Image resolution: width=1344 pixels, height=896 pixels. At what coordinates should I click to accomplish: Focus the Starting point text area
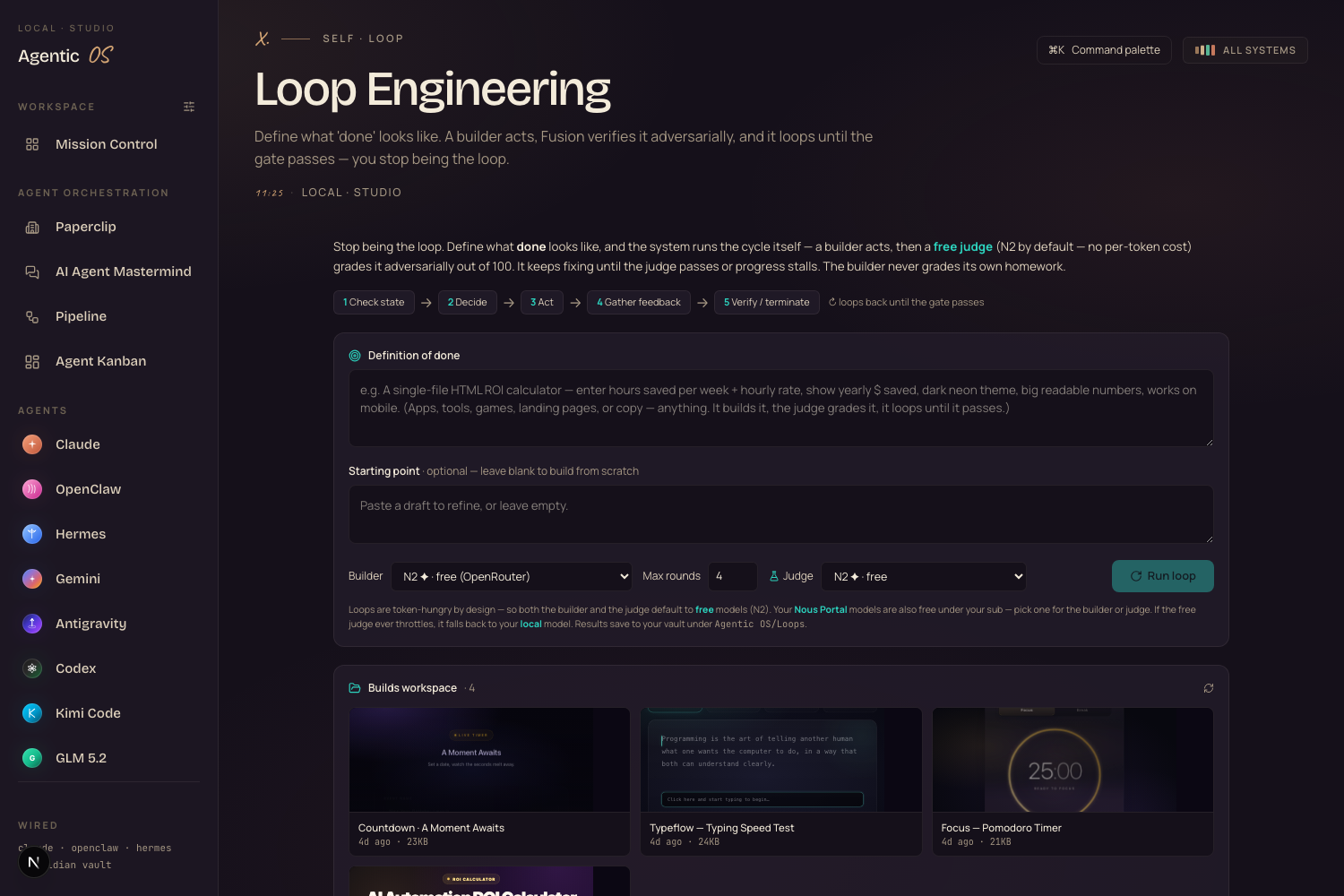coord(781,514)
